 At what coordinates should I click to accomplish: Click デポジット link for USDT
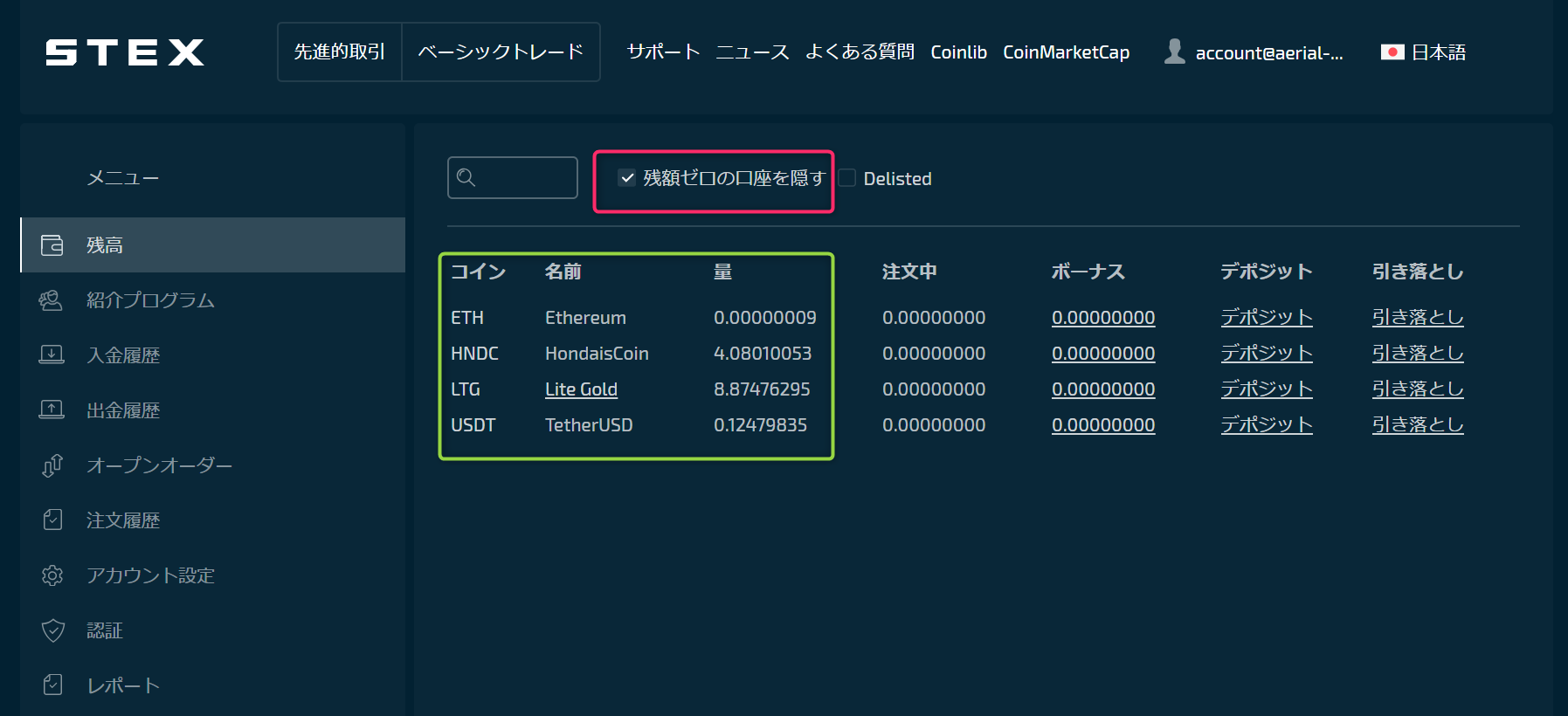(x=1267, y=425)
